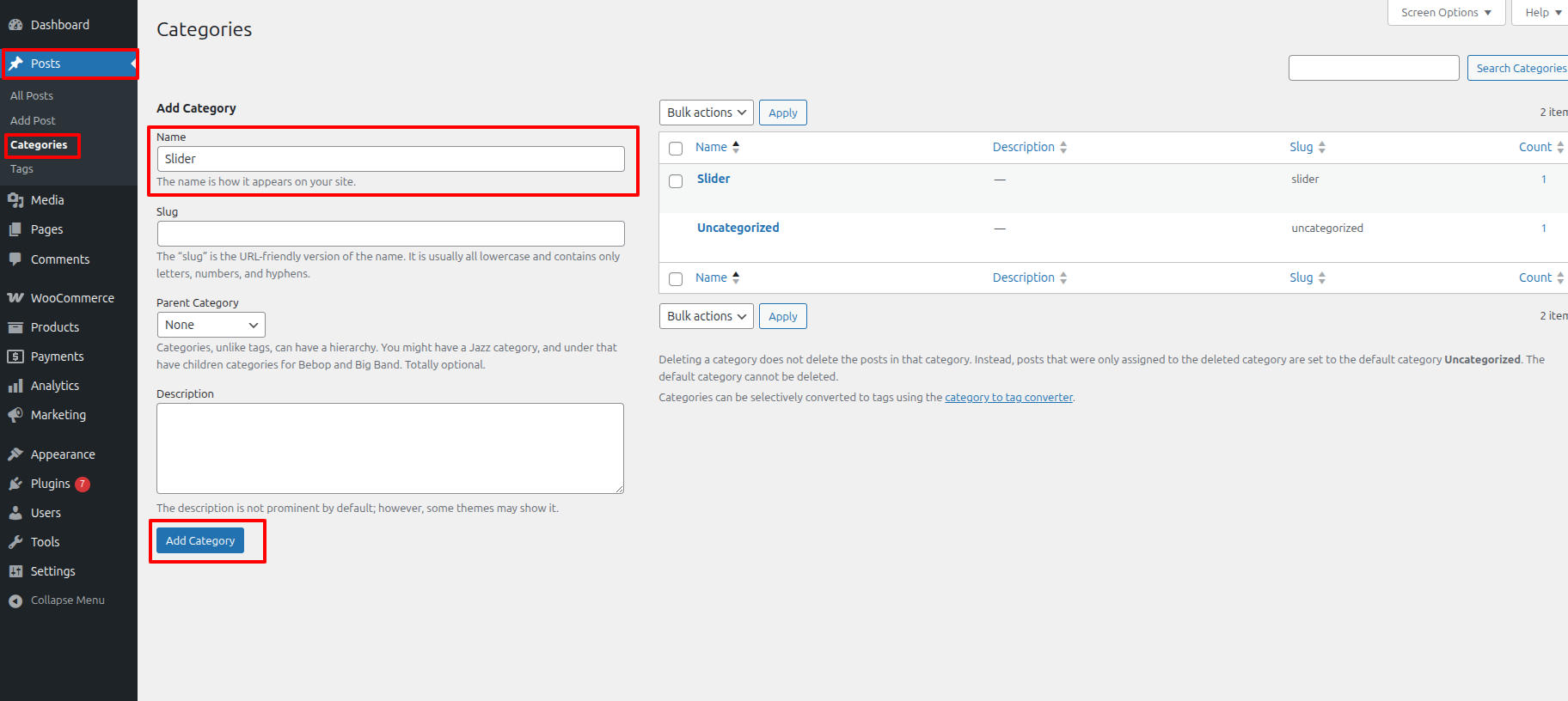The height and width of the screenshot is (701, 1568).
Task: Open the top Bulk actions dropdown
Action: (706, 113)
